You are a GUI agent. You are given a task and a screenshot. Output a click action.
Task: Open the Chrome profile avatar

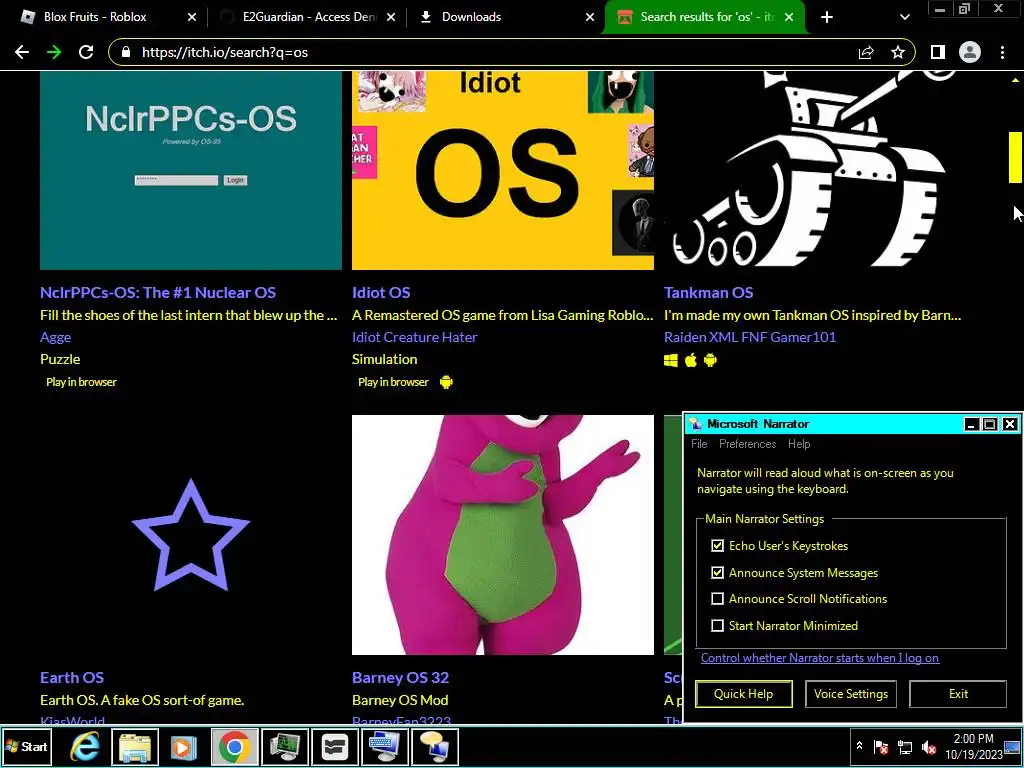[970, 52]
